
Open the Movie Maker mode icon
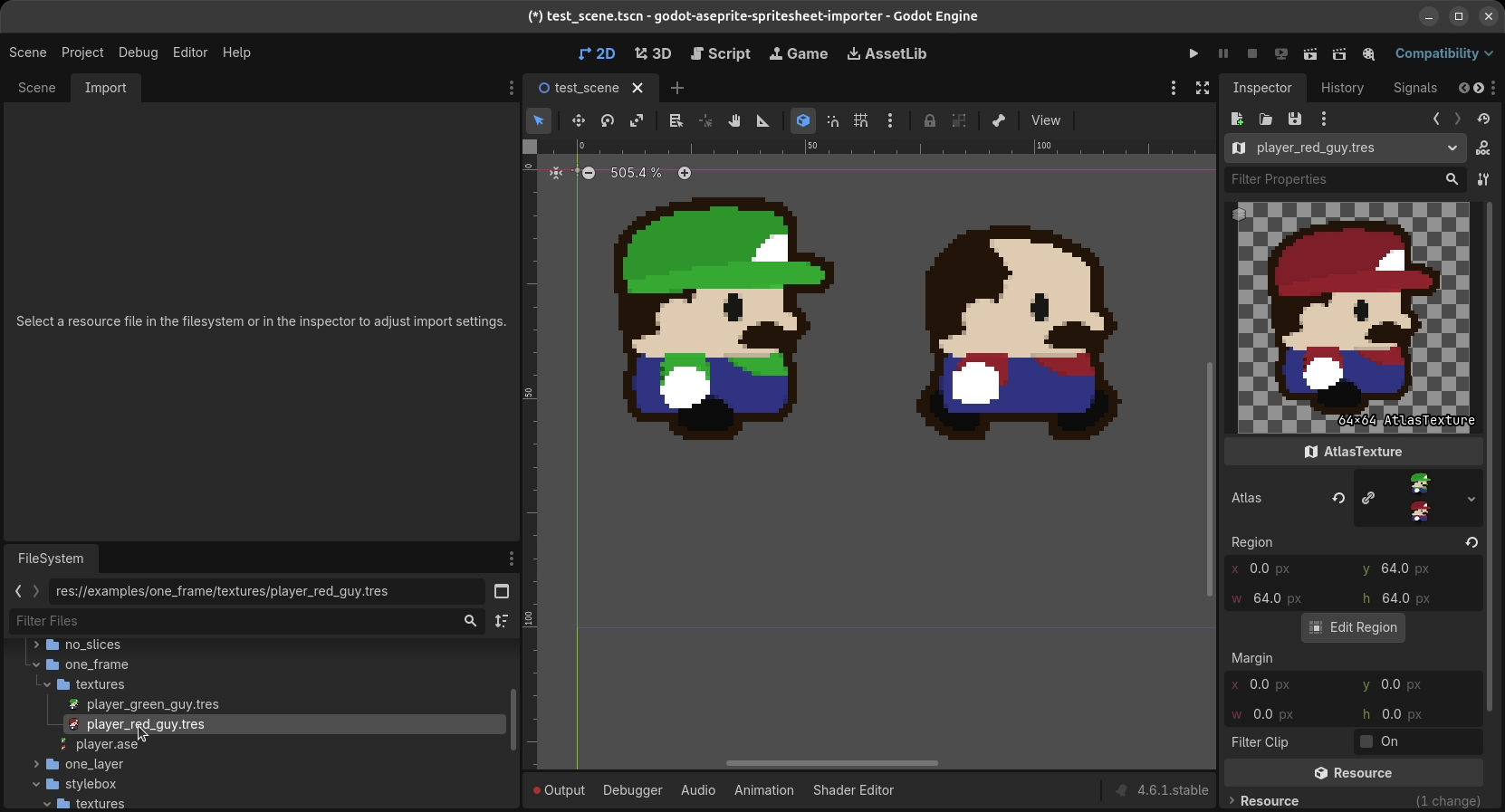pyautogui.click(x=1368, y=53)
